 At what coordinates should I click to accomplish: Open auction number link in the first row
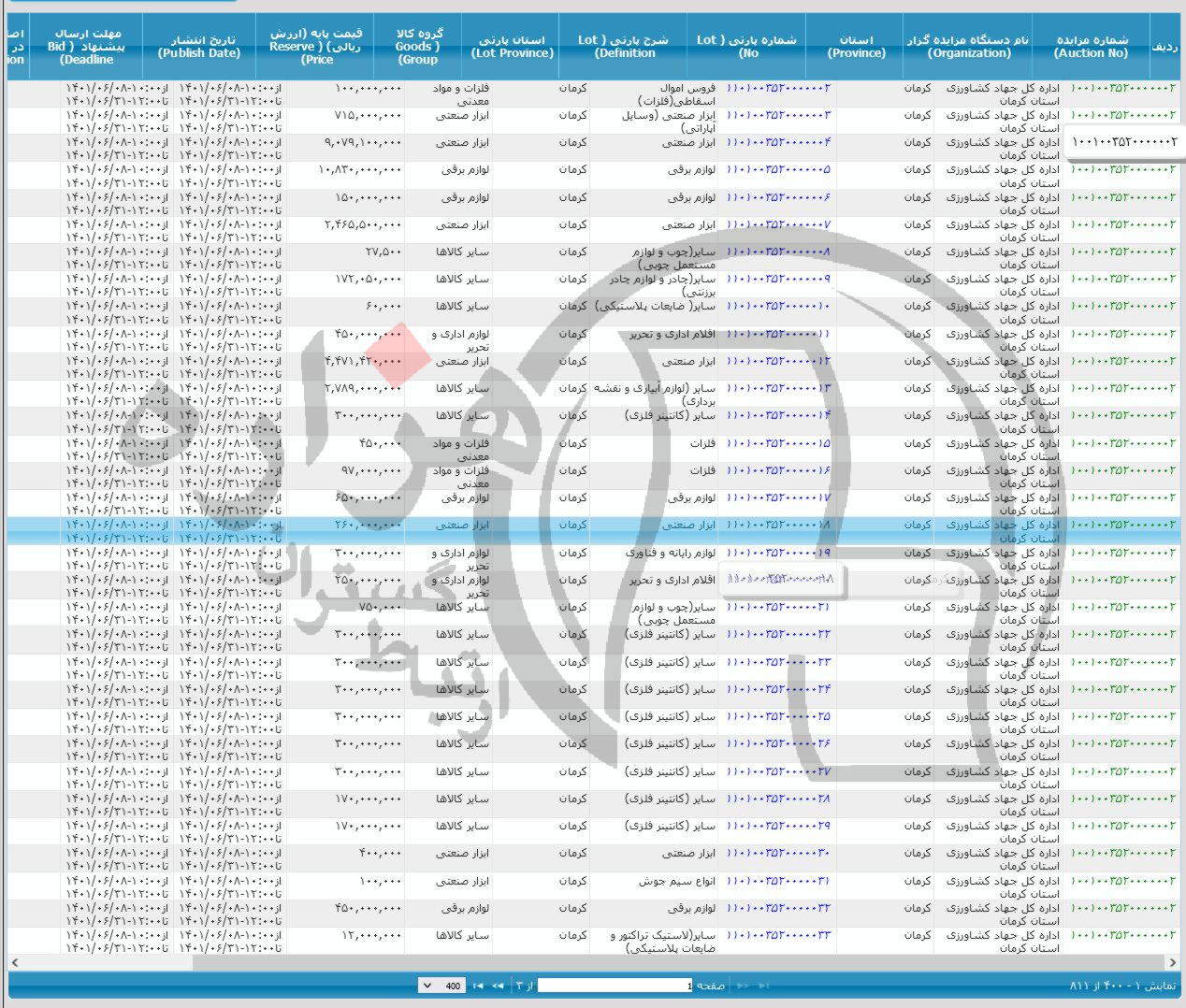click(x=1122, y=88)
